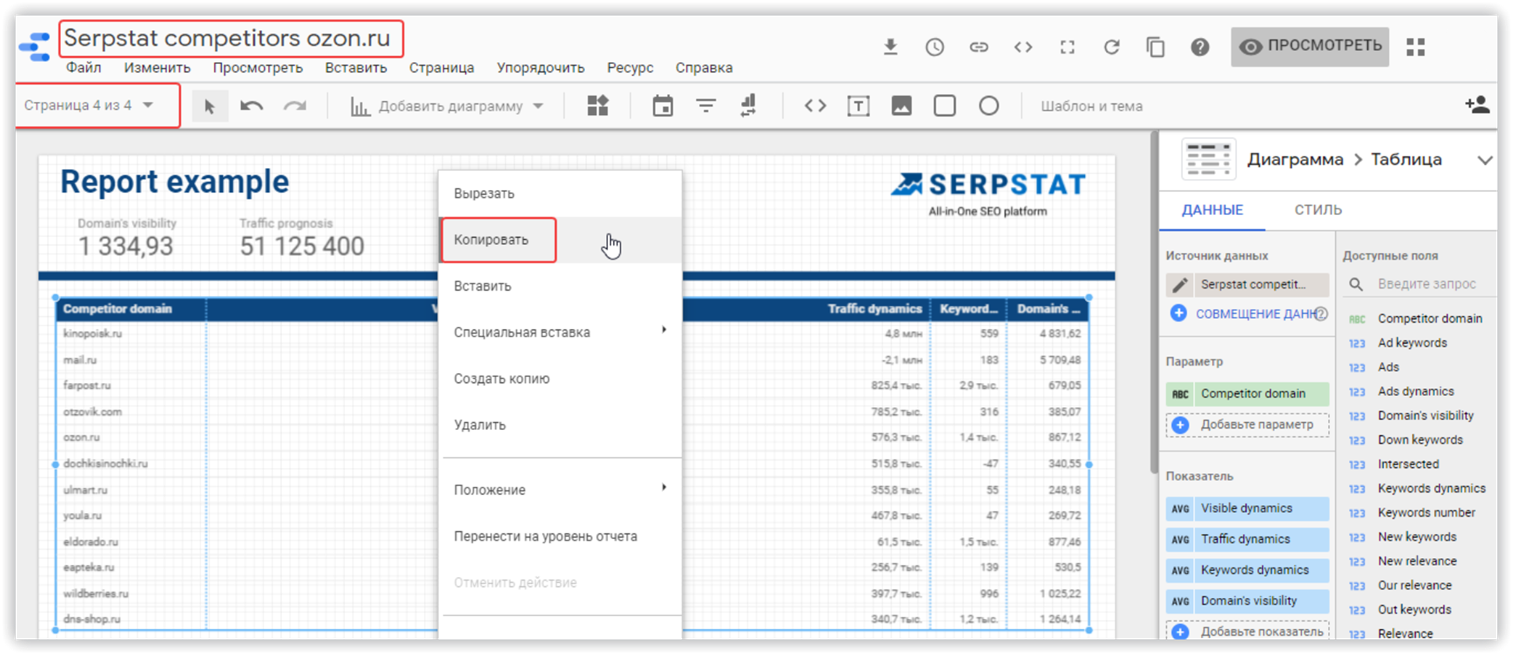Viewport: 1513px width, 655px height.
Task: Choose Удалить from the context menu
Action: (x=560, y=425)
